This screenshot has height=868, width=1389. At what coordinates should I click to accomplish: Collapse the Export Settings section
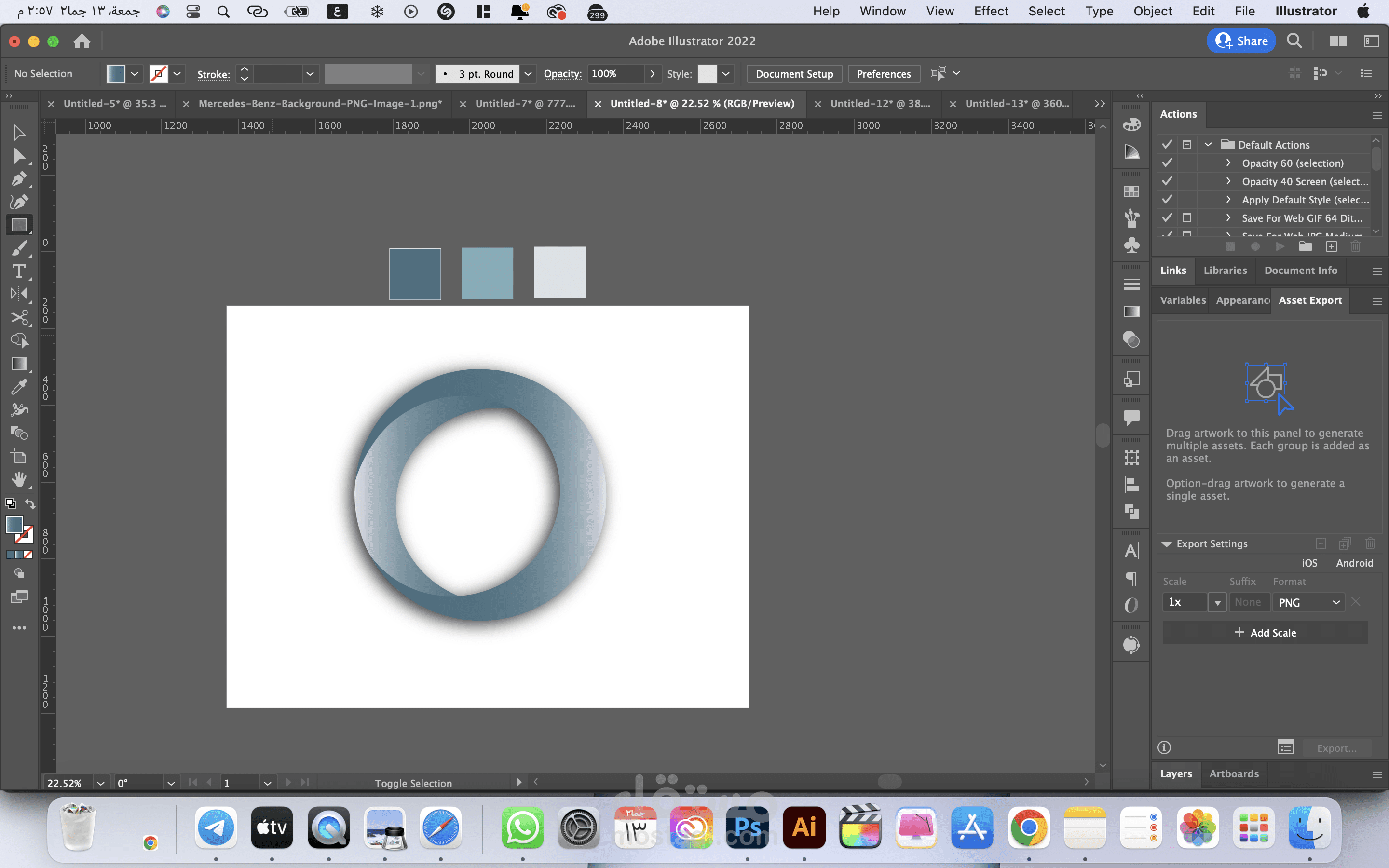[x=1166, y=543]
